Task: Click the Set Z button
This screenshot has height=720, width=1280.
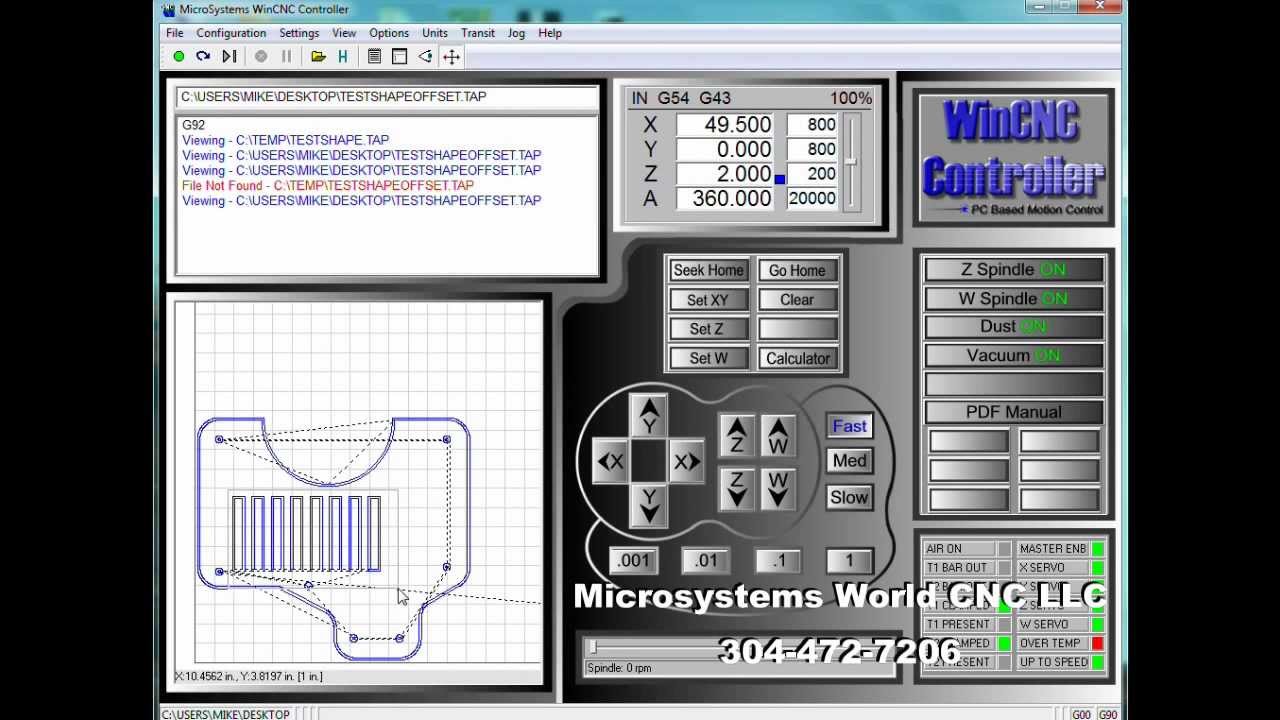Action: (708, 329)
